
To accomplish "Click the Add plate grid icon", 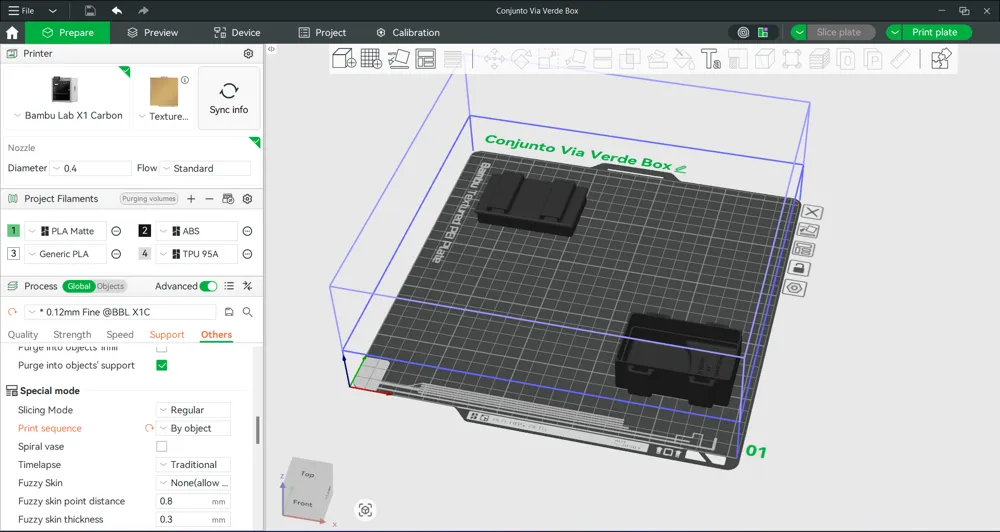I will pyautogui.click(x=371, y=59).
